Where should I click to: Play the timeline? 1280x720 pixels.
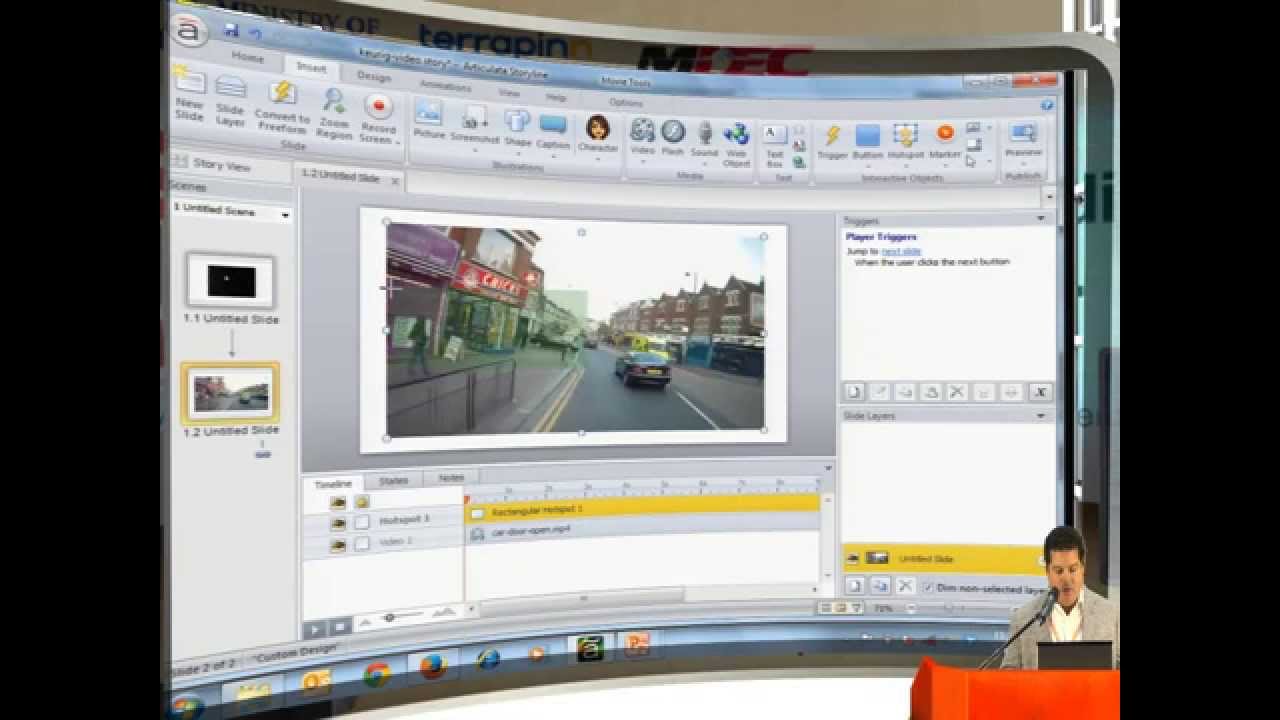pos(315,628)
